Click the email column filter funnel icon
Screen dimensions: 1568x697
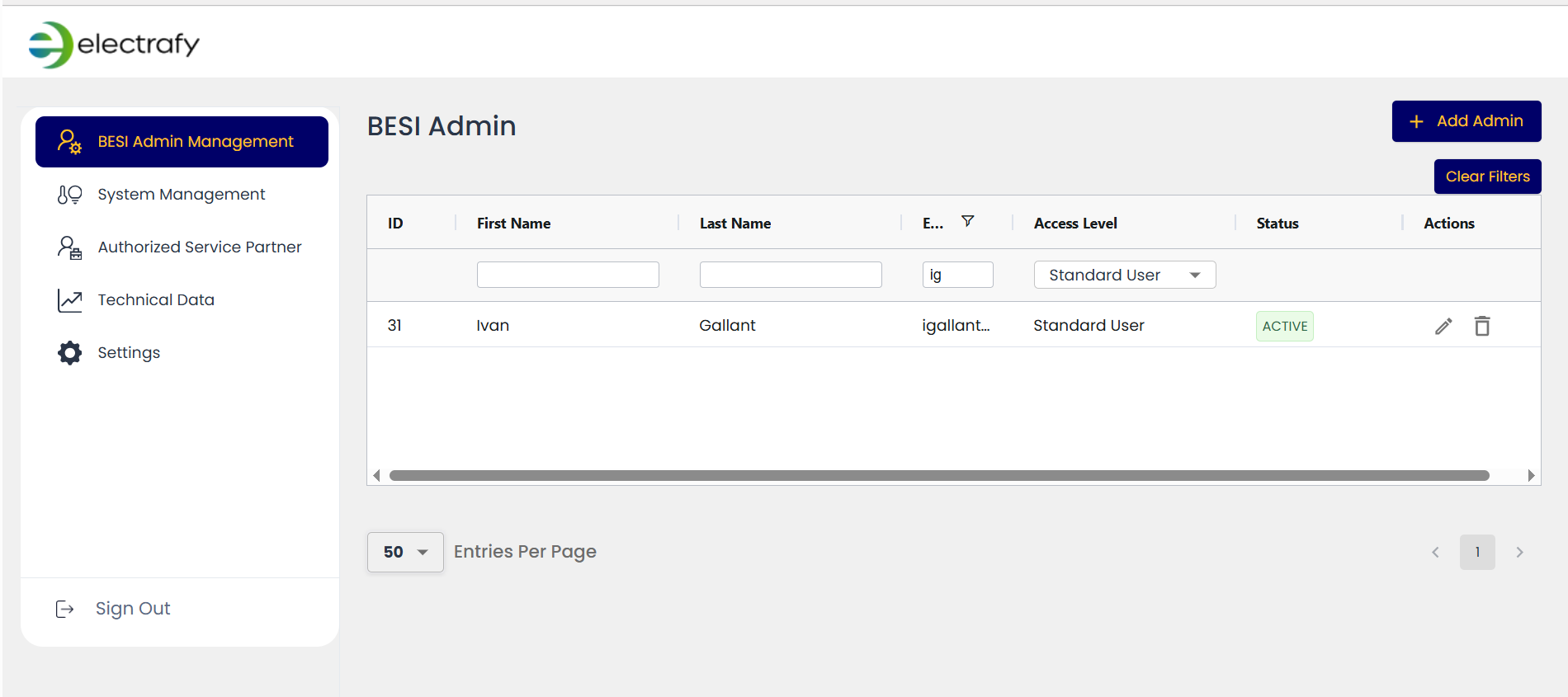tap(968, 221)
